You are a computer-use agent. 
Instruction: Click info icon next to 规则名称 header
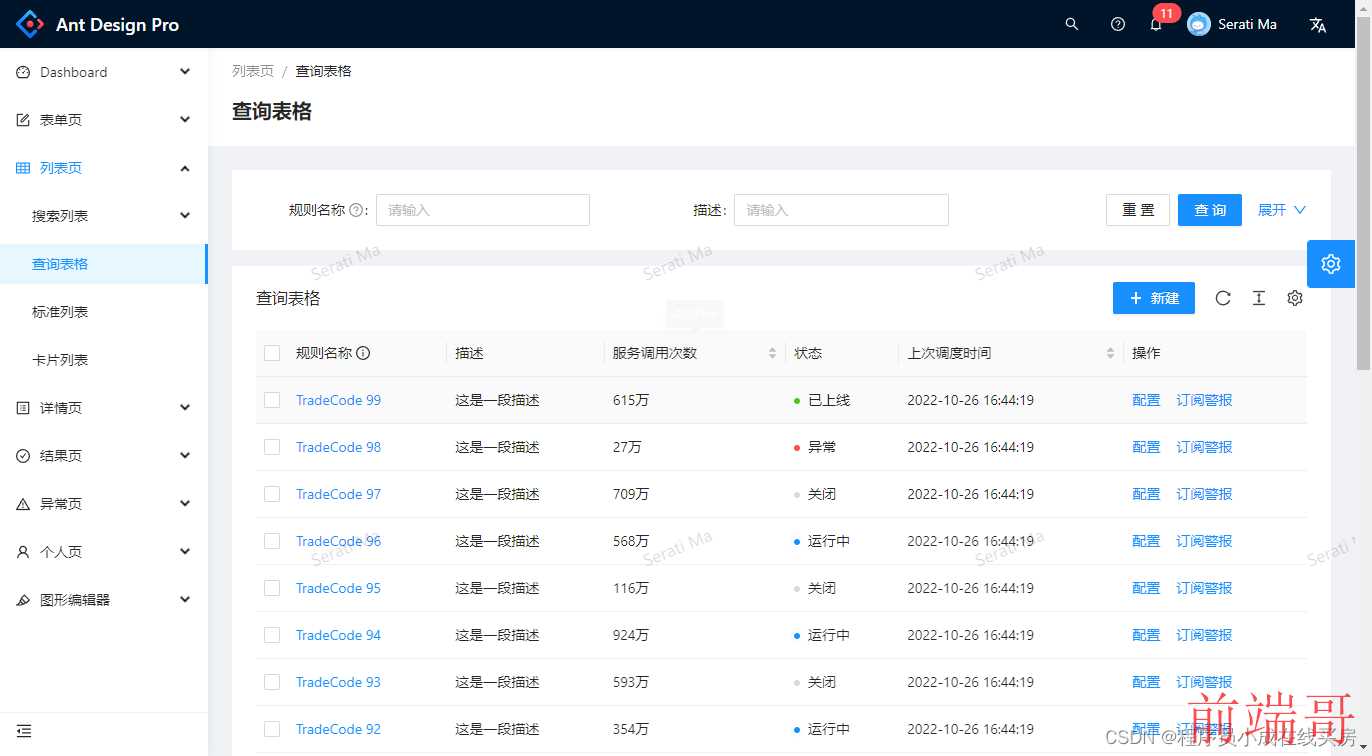(x=363, y=353)
